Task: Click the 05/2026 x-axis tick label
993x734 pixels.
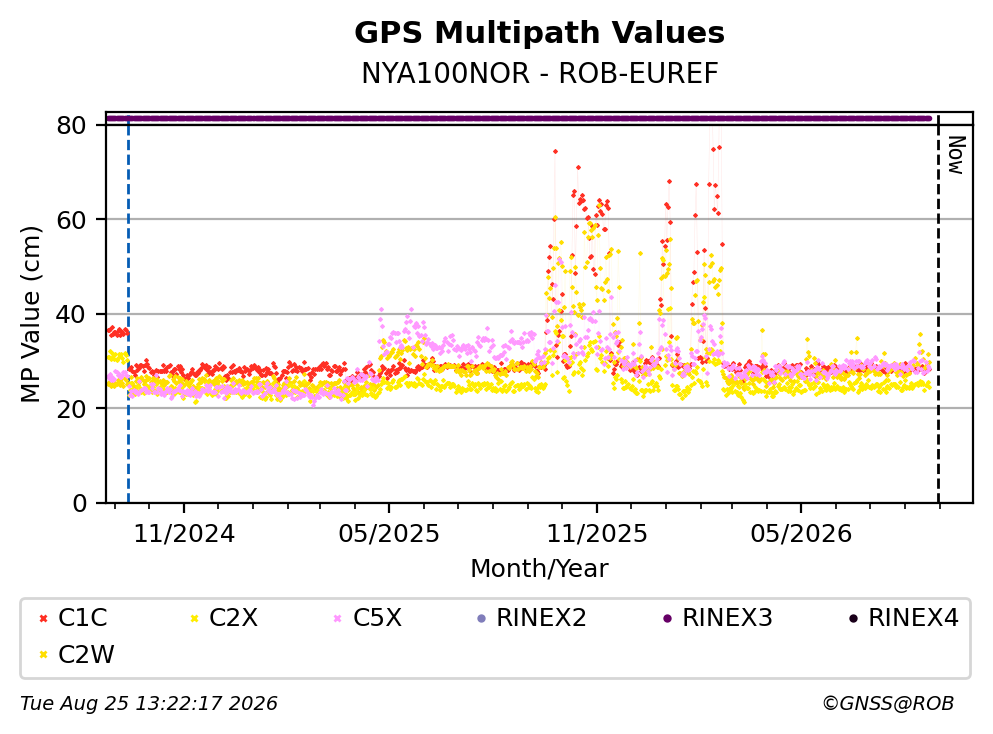Action: [801, 534]
